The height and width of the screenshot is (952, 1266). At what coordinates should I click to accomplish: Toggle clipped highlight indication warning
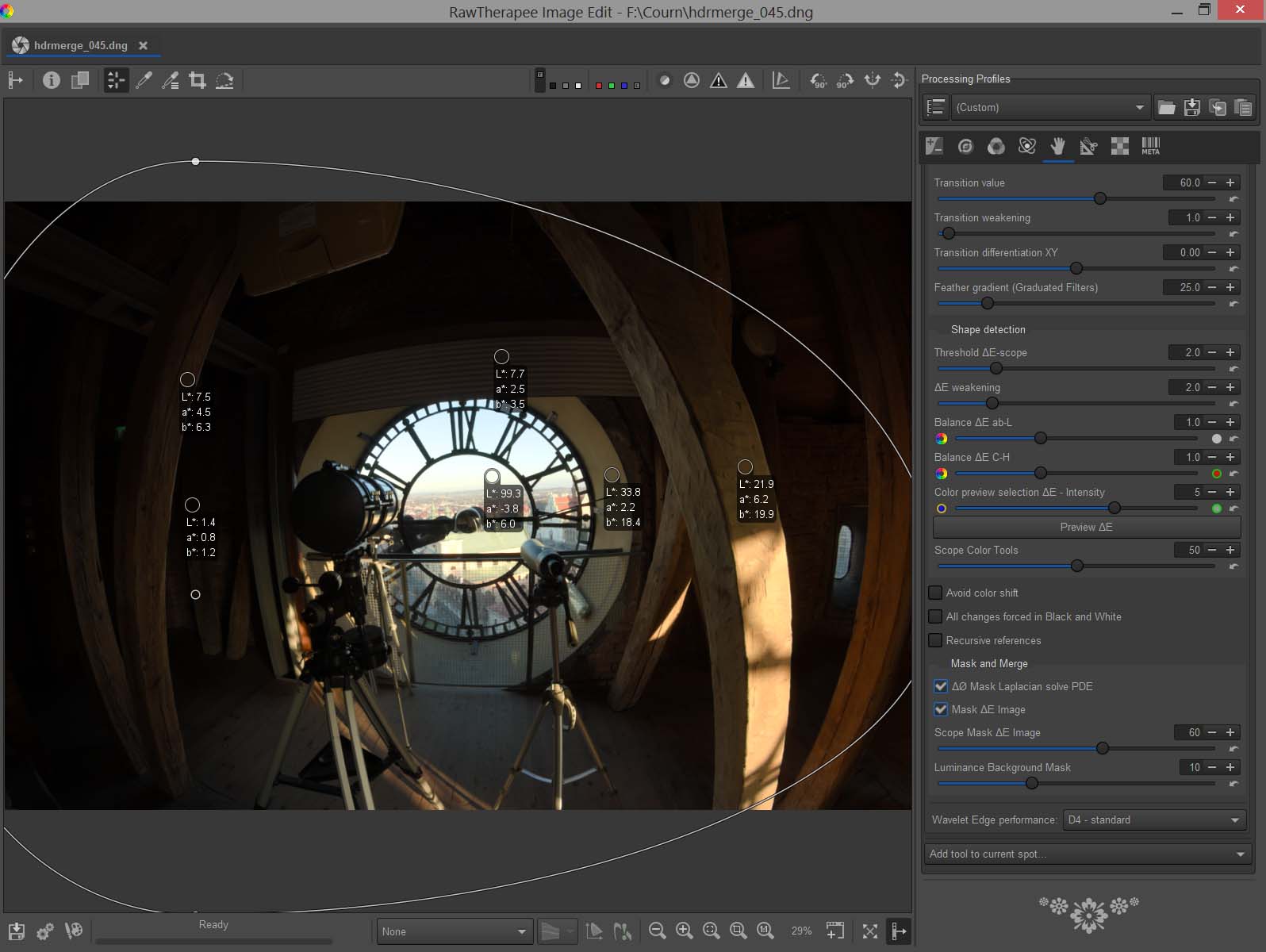click(746, 80)
